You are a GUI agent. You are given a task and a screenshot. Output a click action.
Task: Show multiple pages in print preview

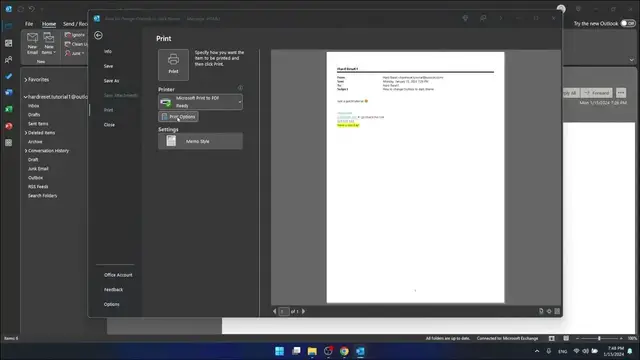[557, 311]
